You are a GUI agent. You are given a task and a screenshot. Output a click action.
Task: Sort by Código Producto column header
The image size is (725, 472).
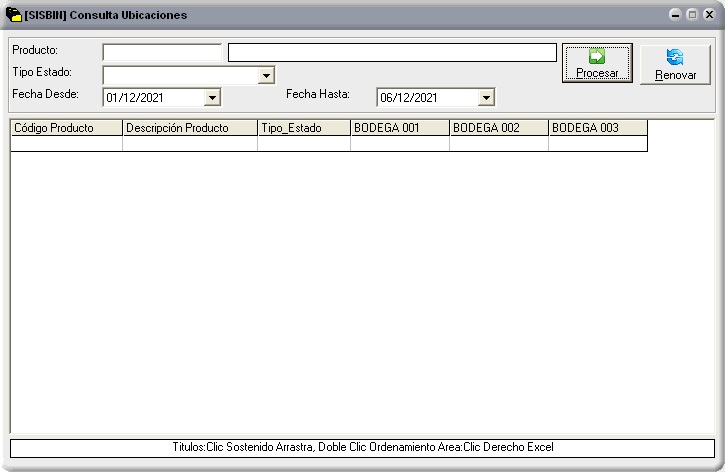click(66, 128)
